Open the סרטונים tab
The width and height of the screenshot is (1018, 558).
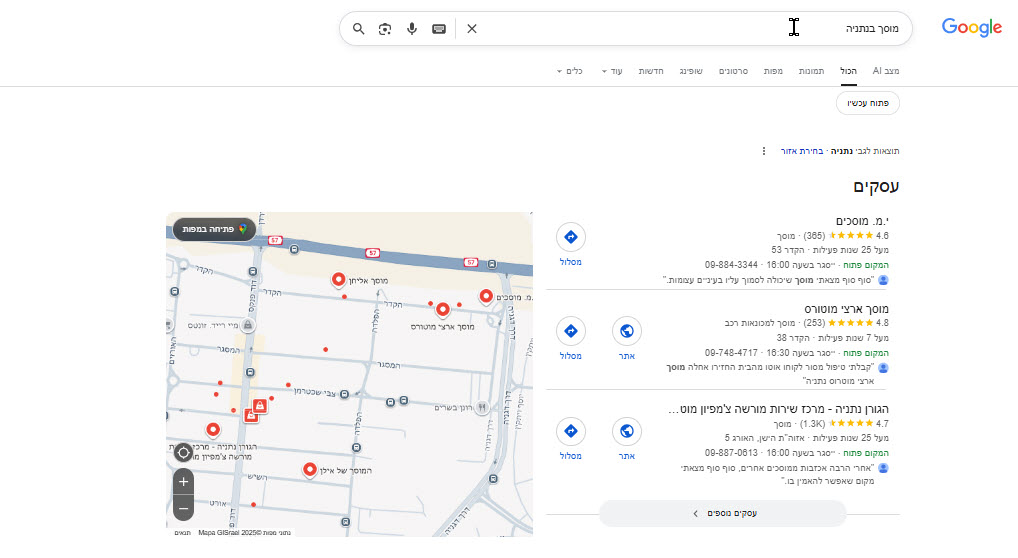[734, 71]
